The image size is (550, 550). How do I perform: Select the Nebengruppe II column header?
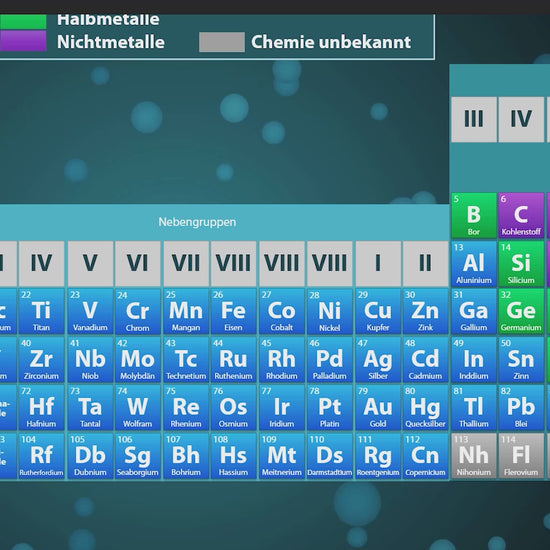coord(425,263)
